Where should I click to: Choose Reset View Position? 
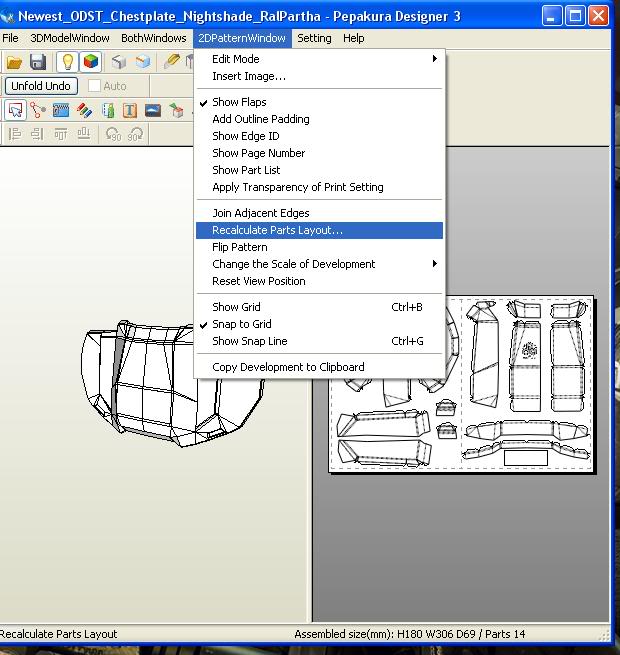pyautogui.click(x=319, y=281)
